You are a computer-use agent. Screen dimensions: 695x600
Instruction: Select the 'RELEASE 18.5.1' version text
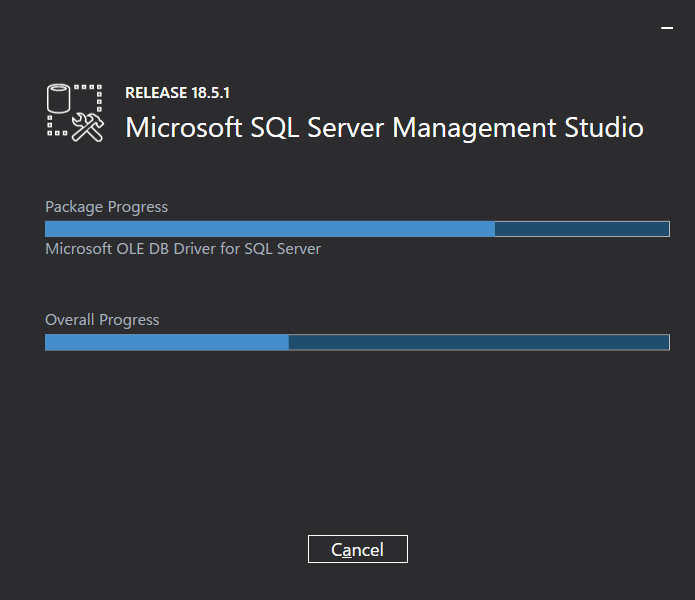tap(177, 93)
